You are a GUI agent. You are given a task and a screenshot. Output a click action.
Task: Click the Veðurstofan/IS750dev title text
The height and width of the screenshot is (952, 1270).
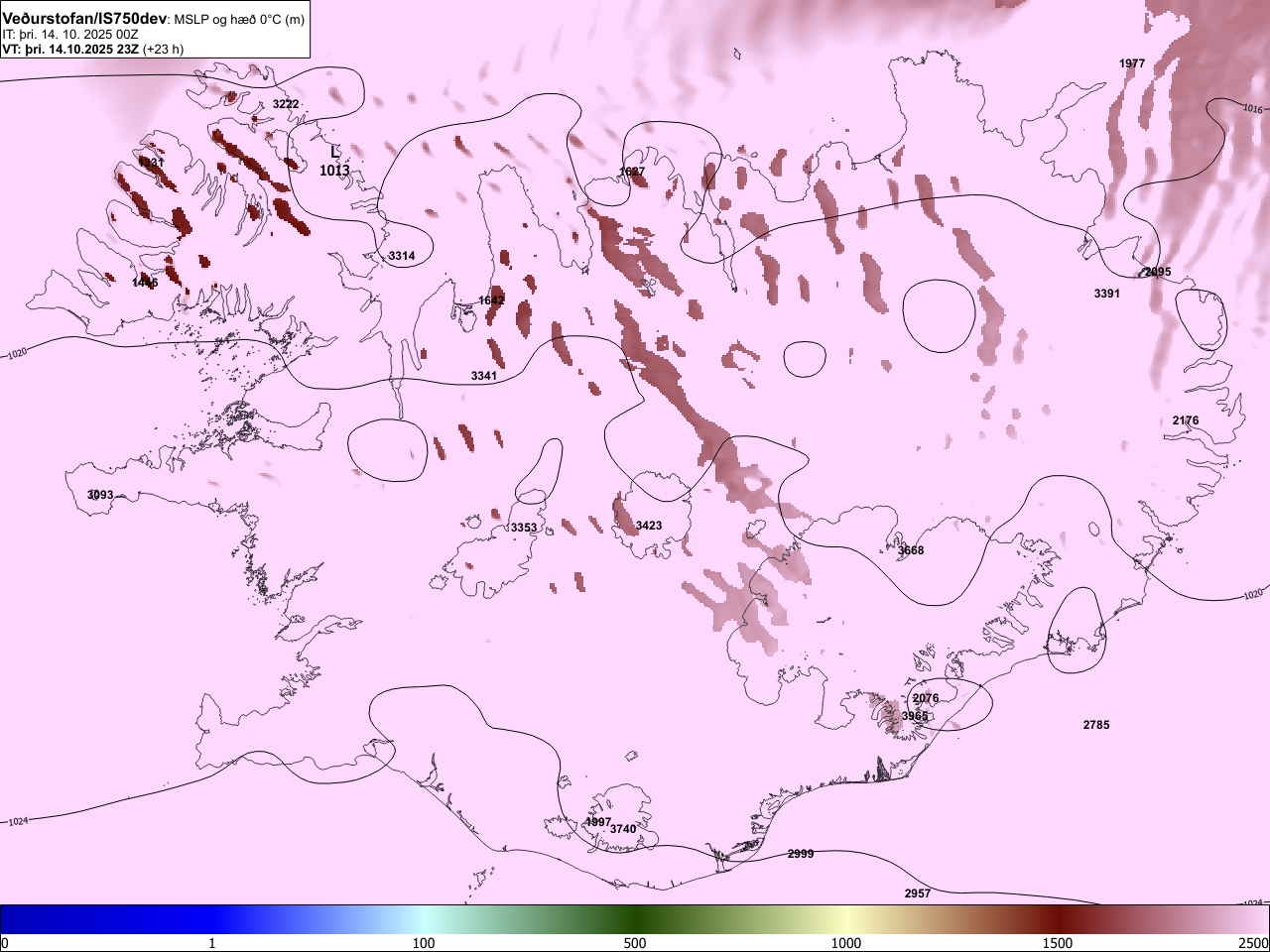click(85, 19)
